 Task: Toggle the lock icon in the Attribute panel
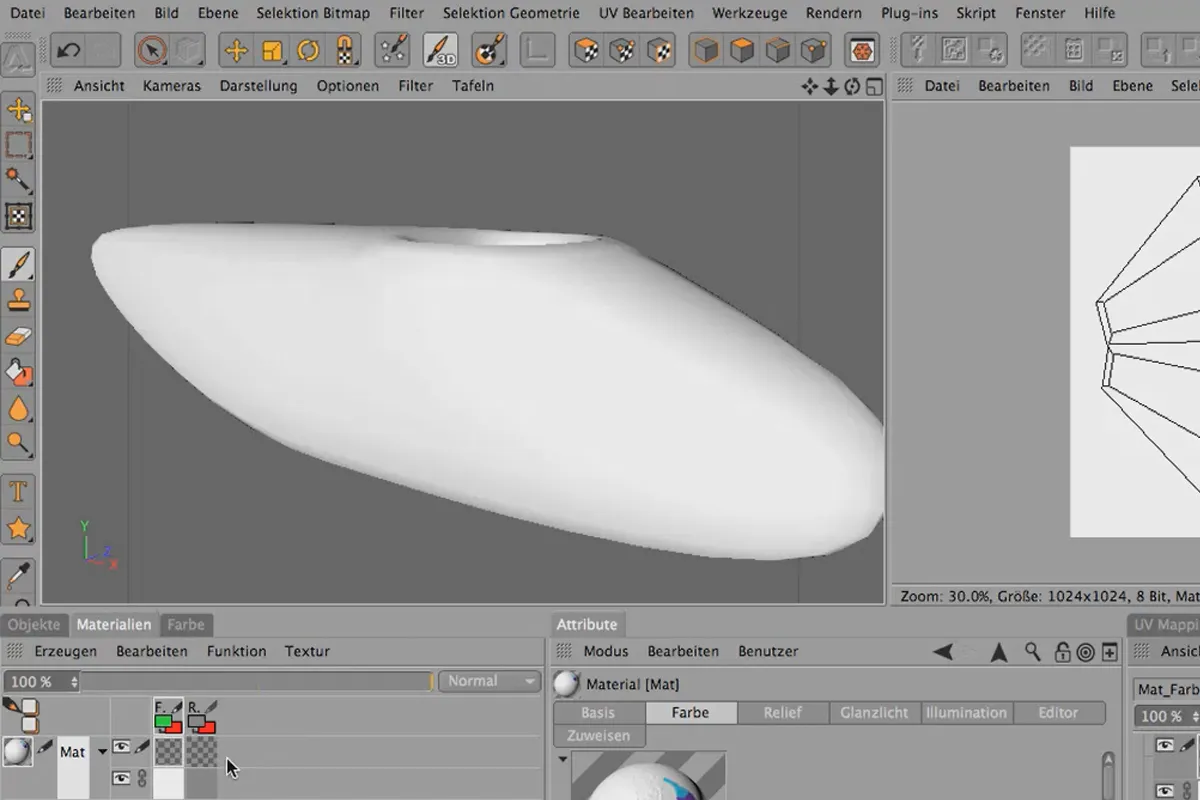(x=1063, y=652)
